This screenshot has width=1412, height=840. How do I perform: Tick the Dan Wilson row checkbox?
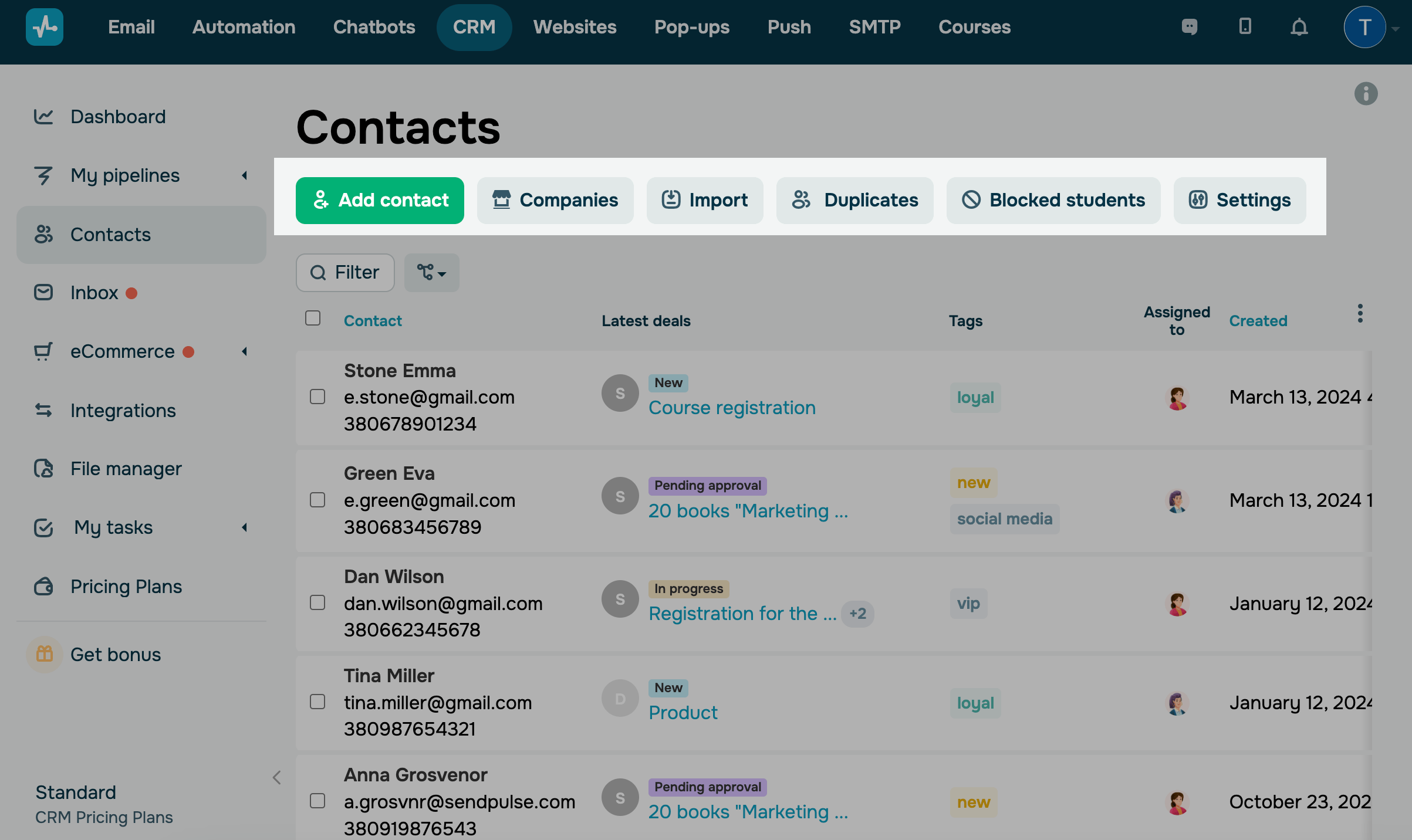click(x=317, y=603)
